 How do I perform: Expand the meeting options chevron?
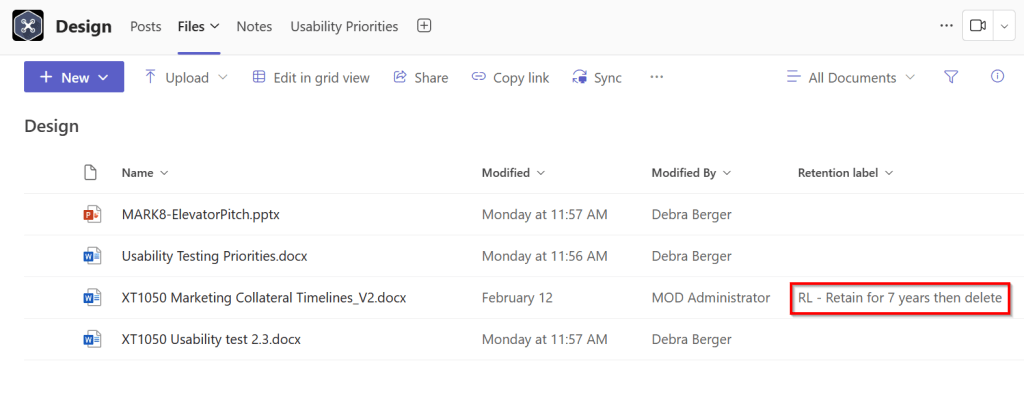(x=1004, y=26)
